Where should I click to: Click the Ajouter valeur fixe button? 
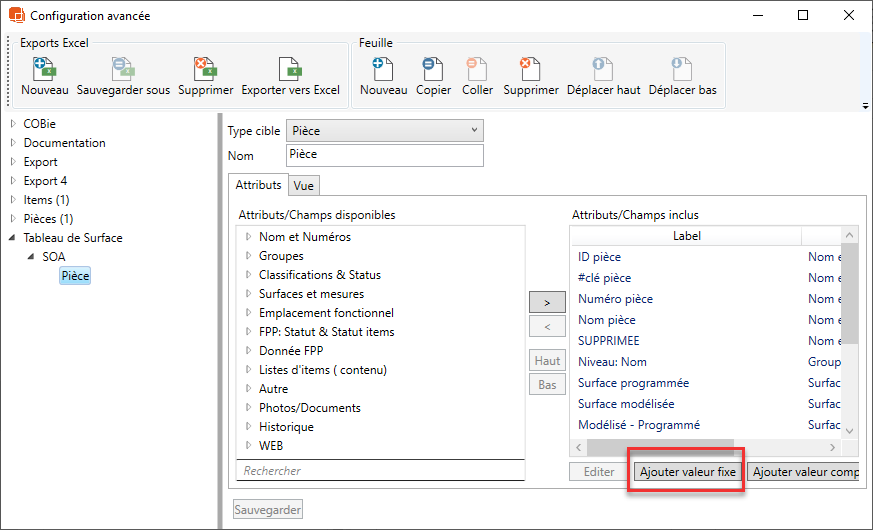coord(687,472)
